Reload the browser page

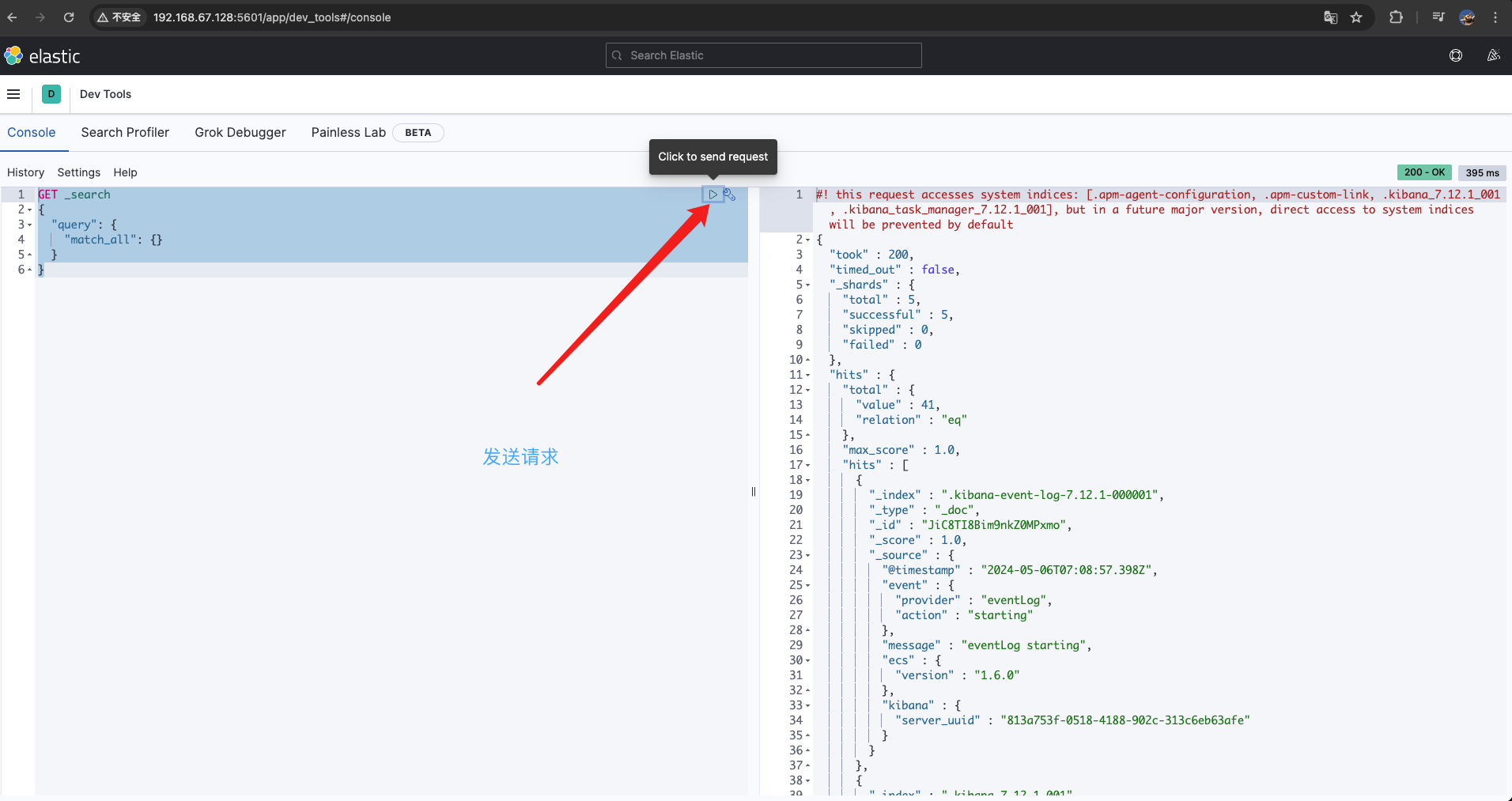point(69,17)
